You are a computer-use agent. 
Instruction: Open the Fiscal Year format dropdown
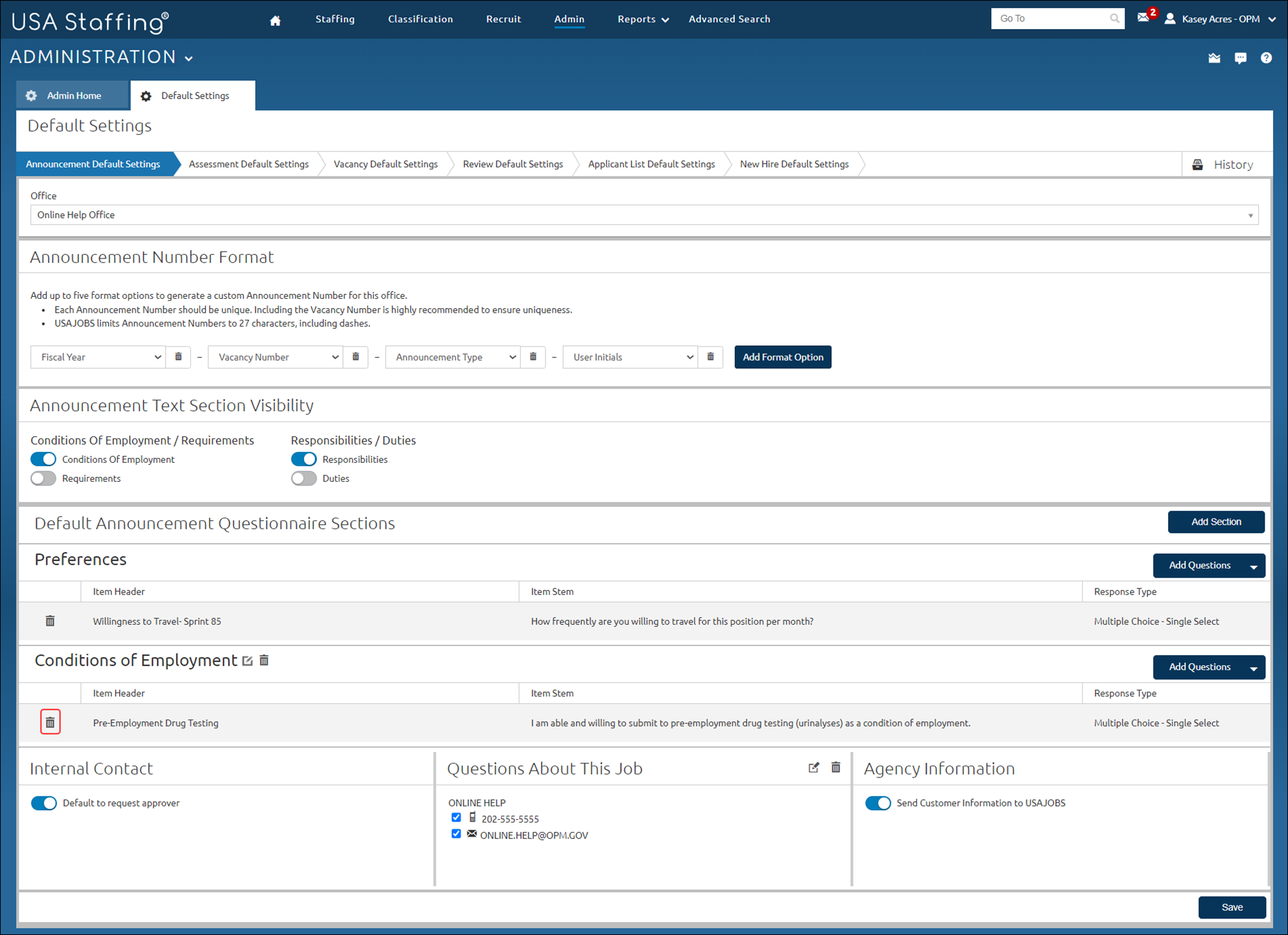coord(98,357)
